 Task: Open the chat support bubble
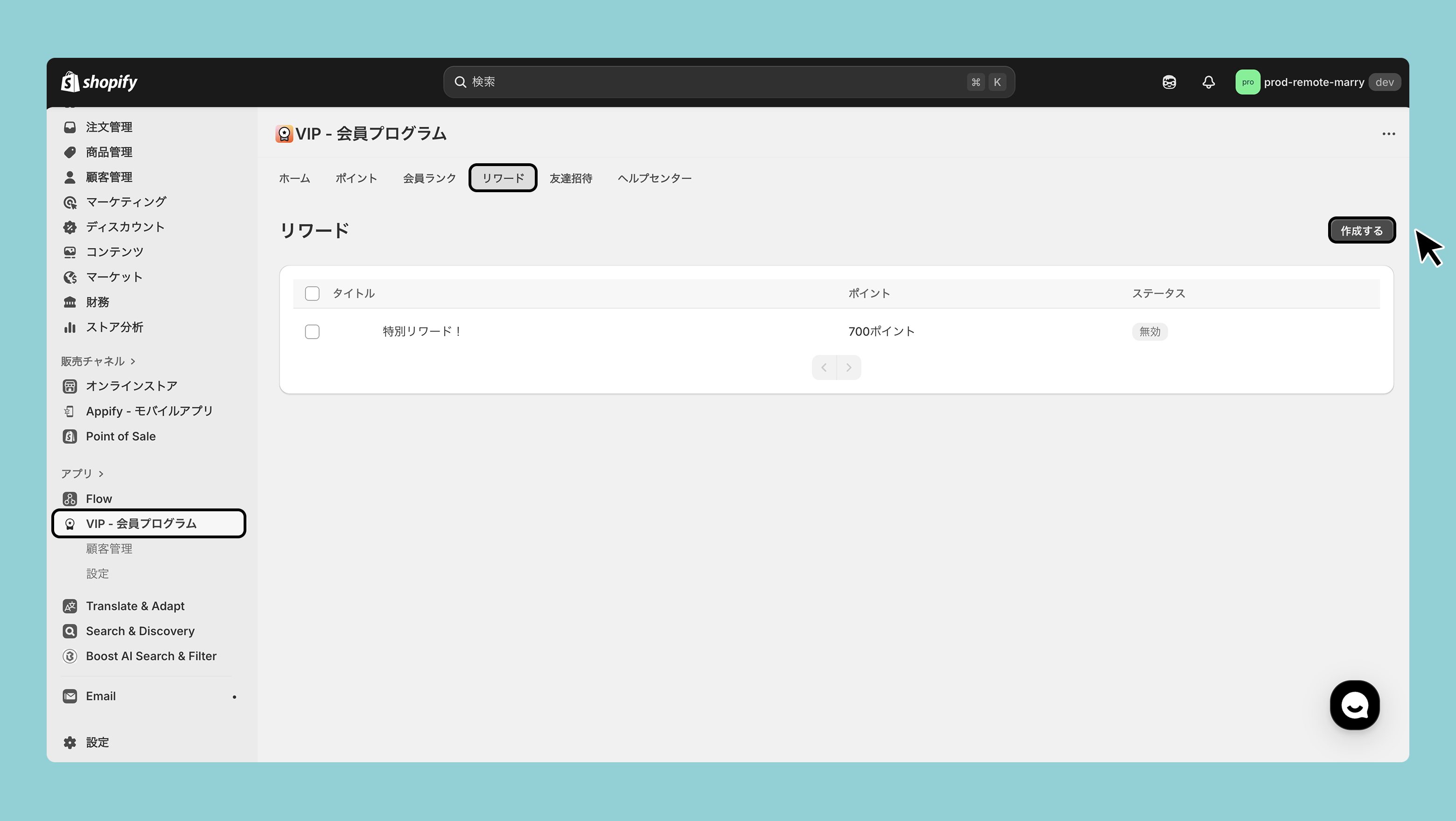pos(1354,705)
